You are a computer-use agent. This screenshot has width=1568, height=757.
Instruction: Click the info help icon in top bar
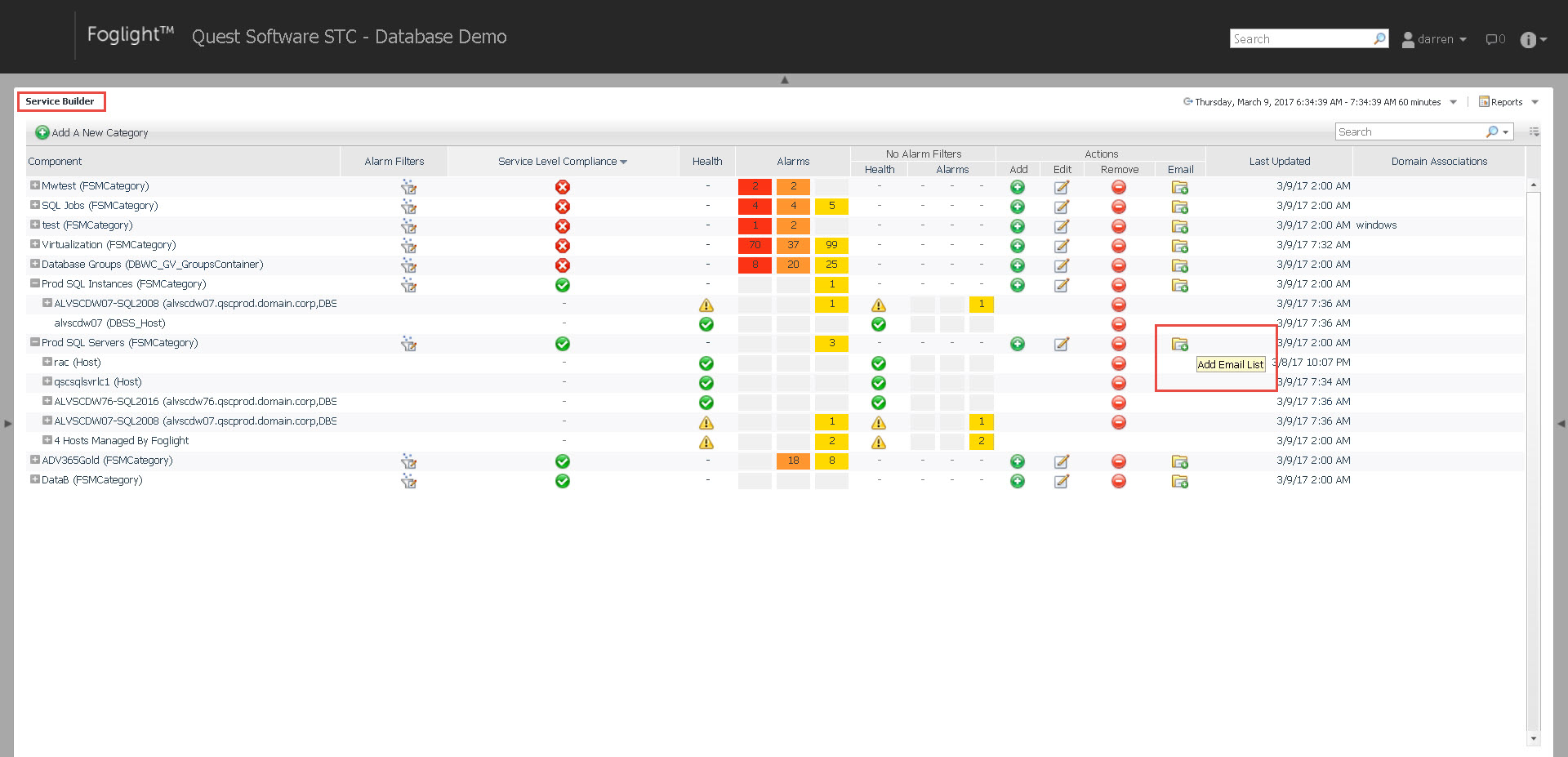(x=1528, y=40)
